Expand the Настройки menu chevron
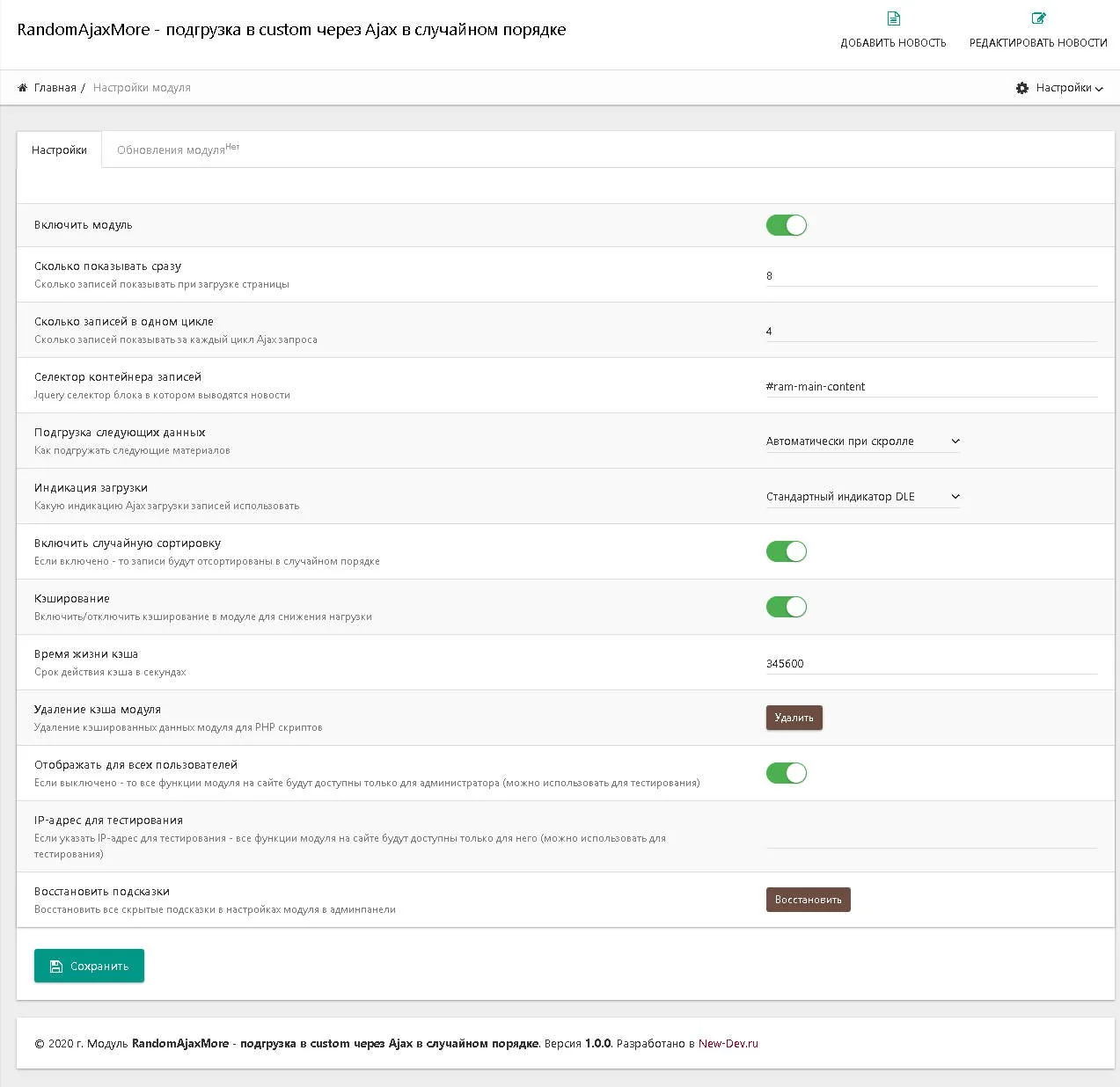 pyautogui.click(x=1099, y=89)
